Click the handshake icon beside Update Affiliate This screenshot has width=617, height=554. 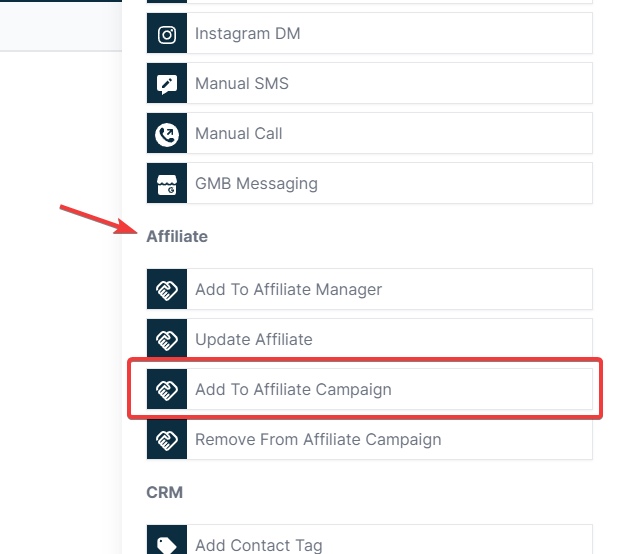tap(167, 340)
